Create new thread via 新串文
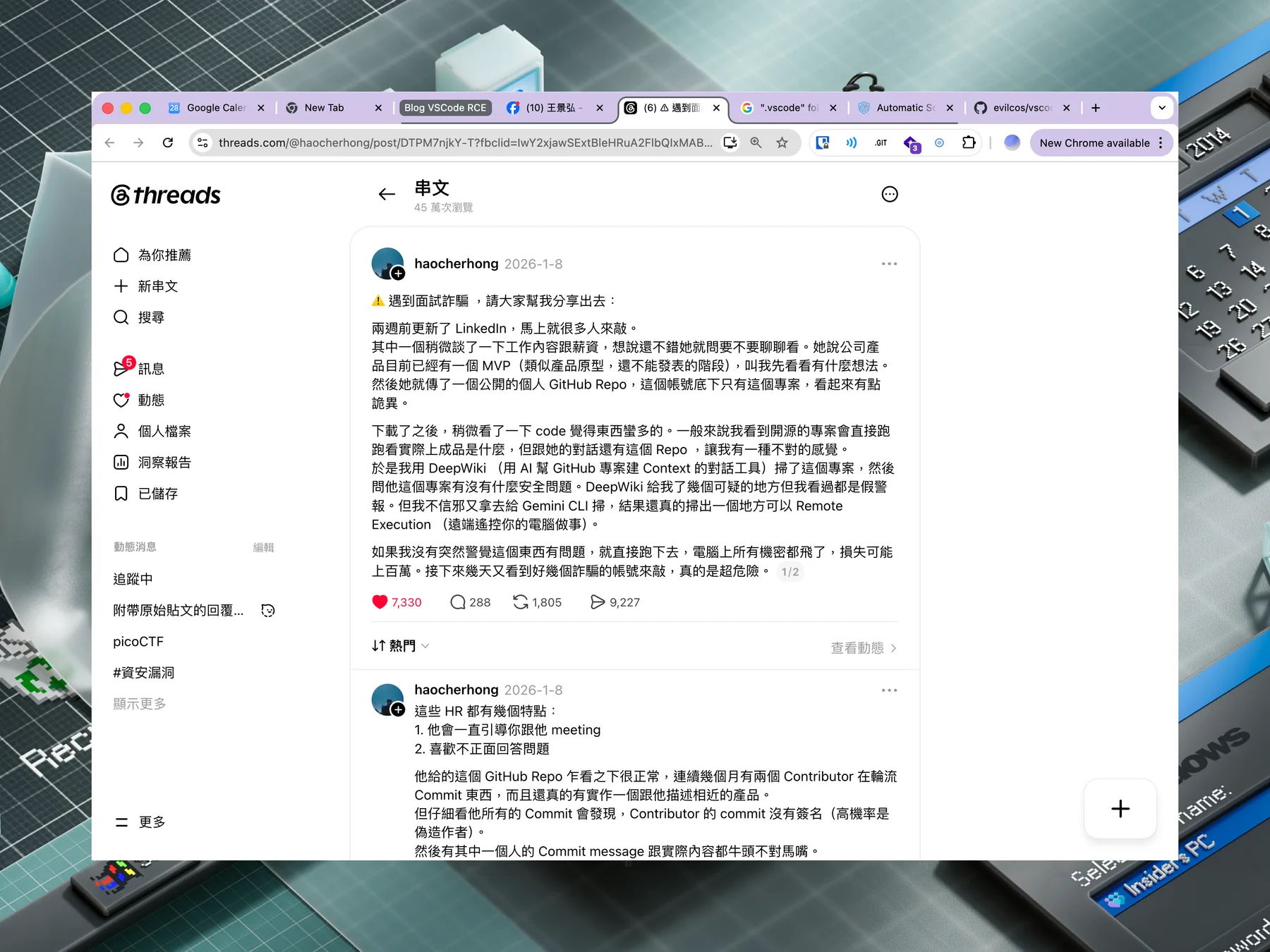Viewport: 1270px width, 952px height. point(145,286)
